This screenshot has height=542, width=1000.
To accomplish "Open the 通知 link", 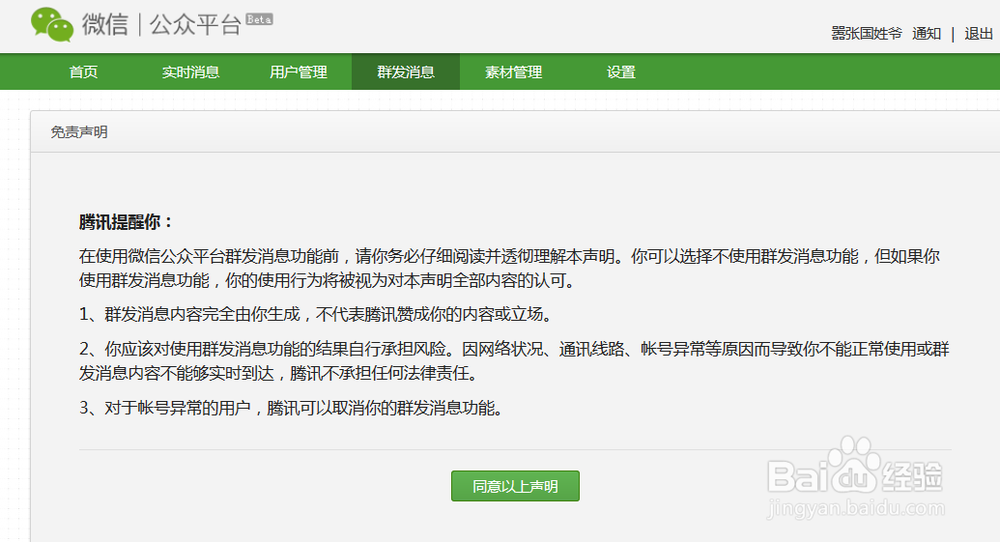I will 927,34.
